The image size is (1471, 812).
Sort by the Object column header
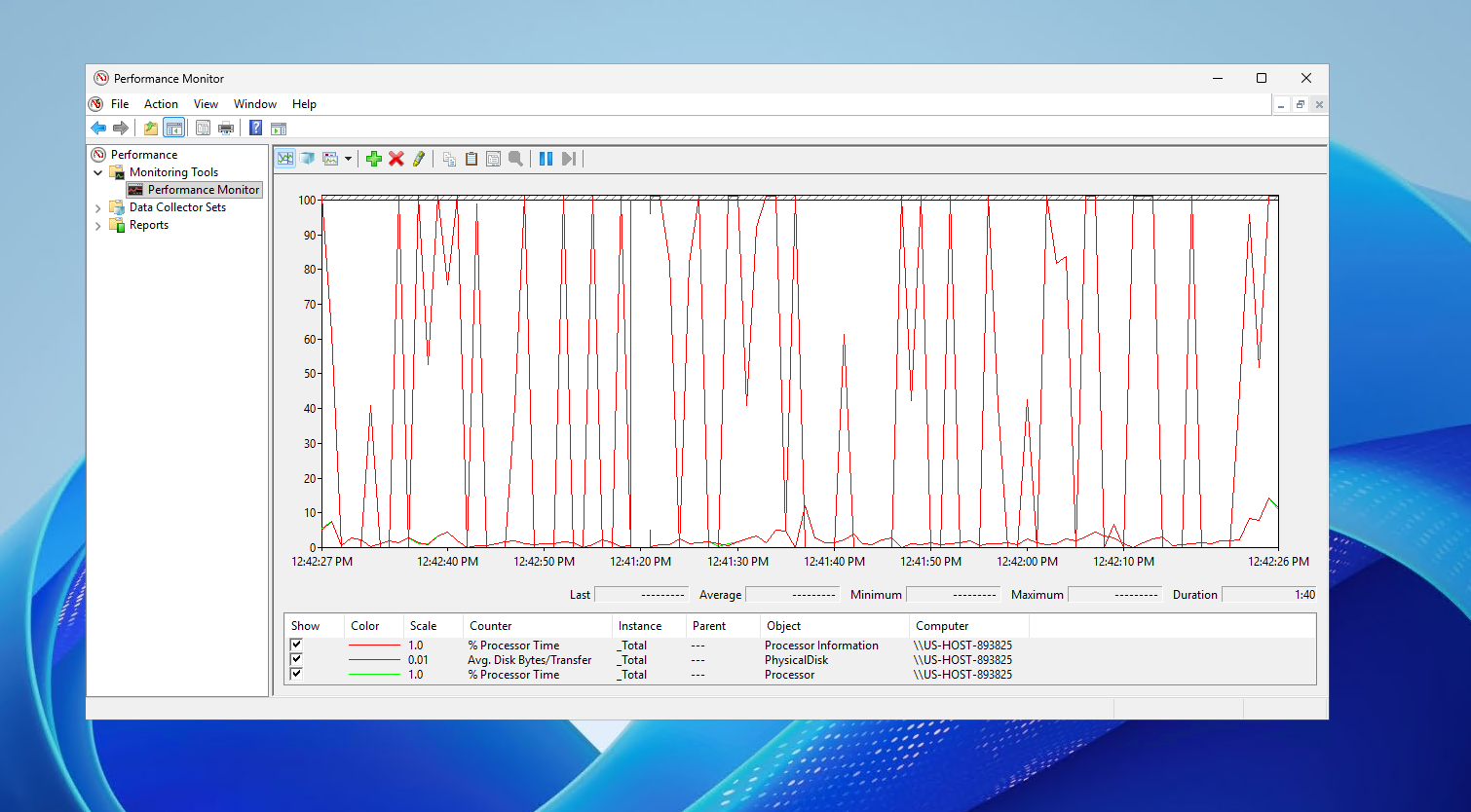833,626
